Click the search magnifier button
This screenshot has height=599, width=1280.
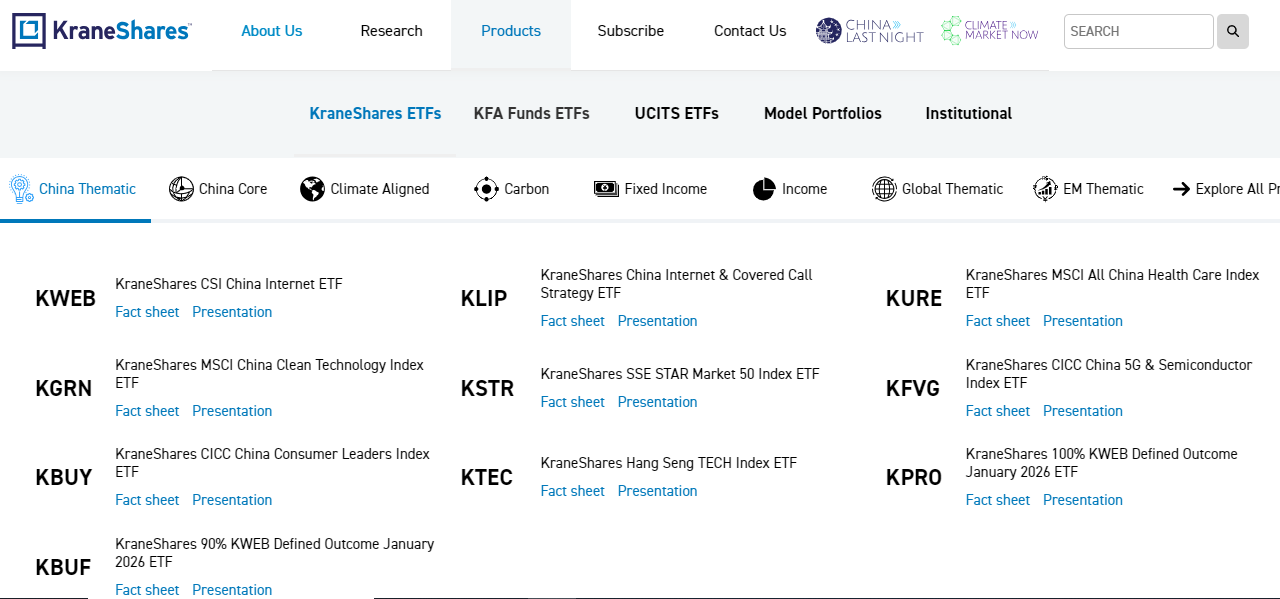click(x=1233, y=31)
